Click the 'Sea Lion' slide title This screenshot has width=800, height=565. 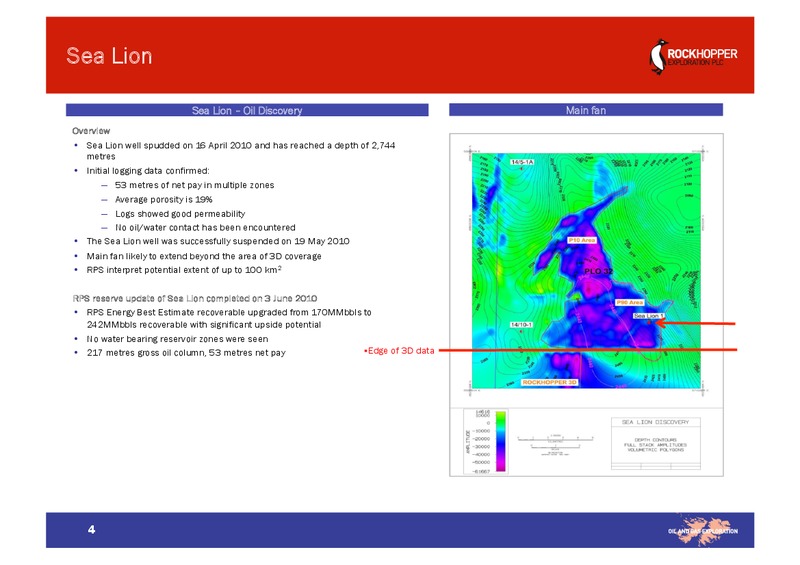coord(109,56)
